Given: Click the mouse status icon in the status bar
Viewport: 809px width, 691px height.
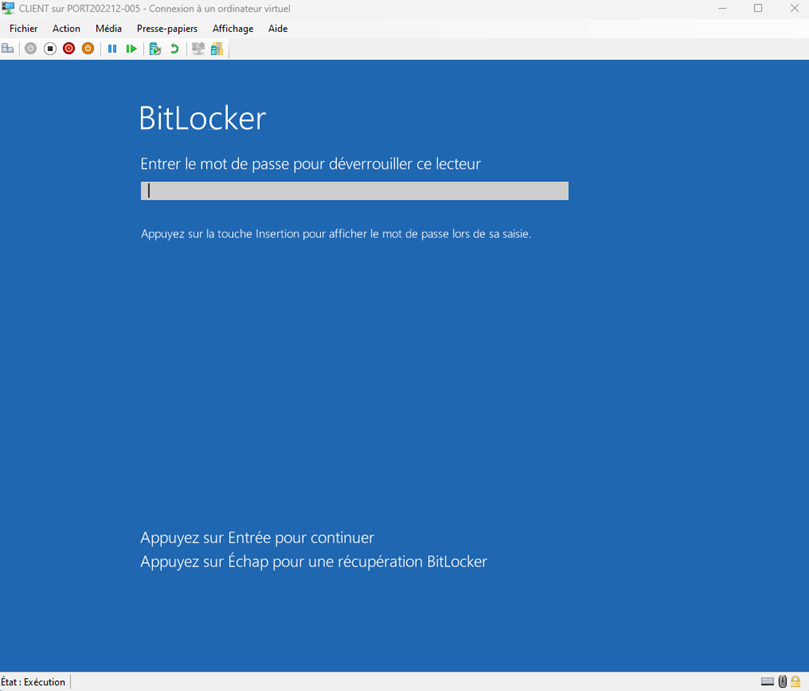Looking at the screenshot, I should (x=783, y=682).
